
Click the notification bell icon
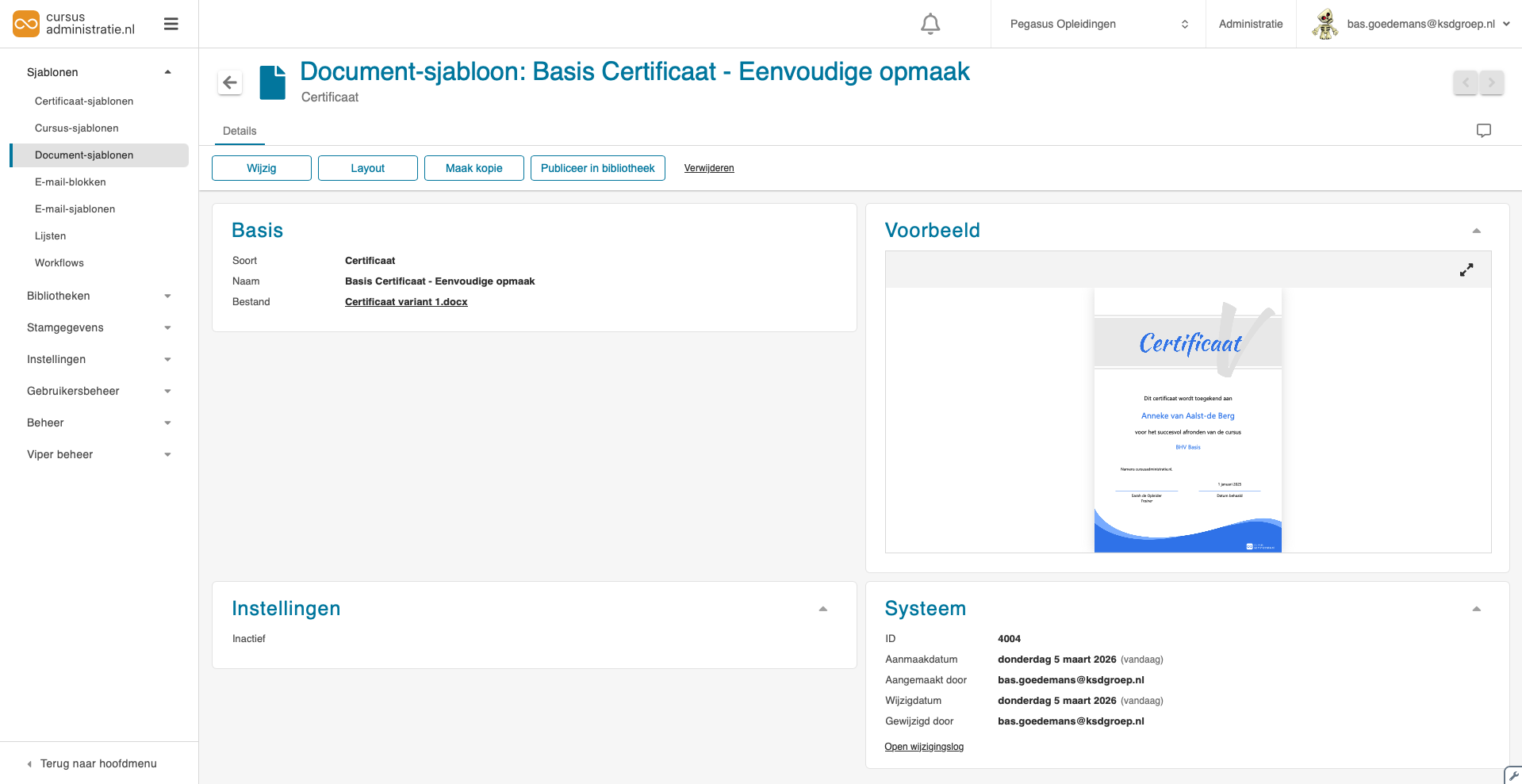pyautogui.click(x=930, y=25)
